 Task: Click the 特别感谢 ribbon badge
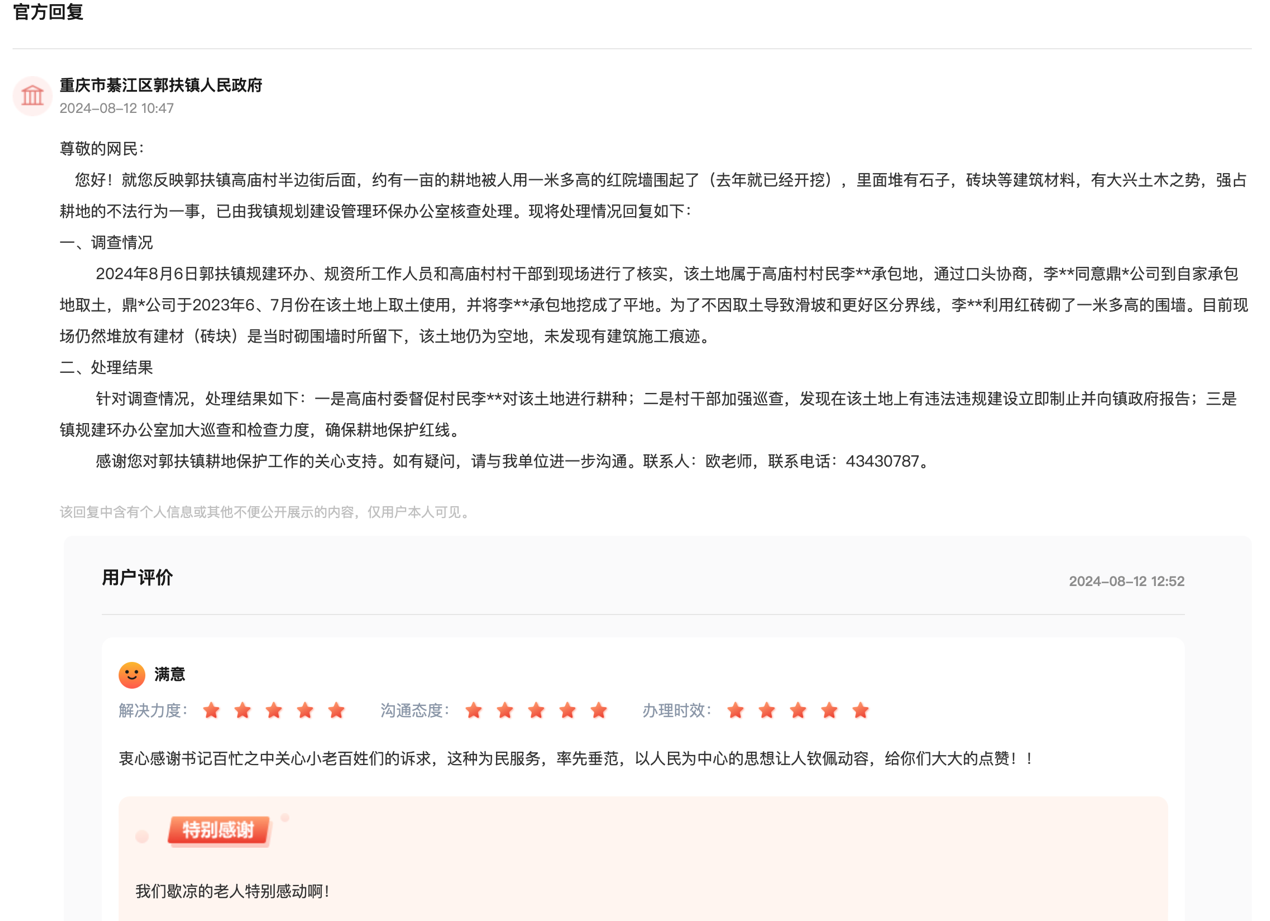[x=219, y=830]
